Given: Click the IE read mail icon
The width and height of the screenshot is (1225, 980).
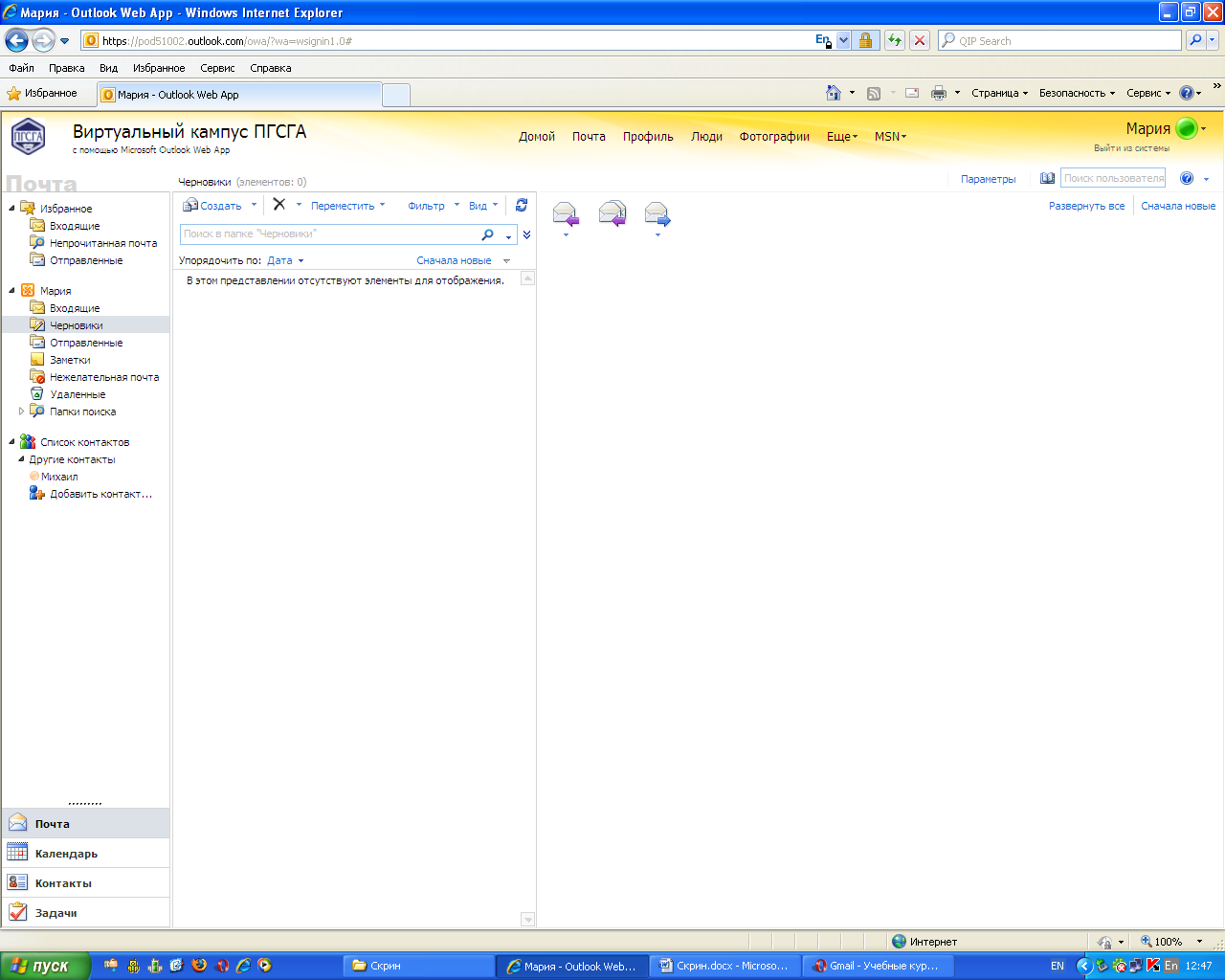Looking at the screenshot, I should 912,93.
